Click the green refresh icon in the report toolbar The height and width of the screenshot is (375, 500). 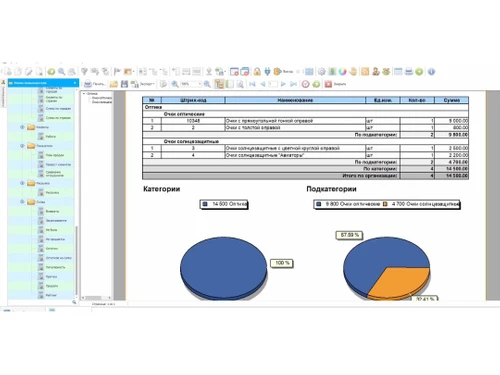click(x=316, y=84)
